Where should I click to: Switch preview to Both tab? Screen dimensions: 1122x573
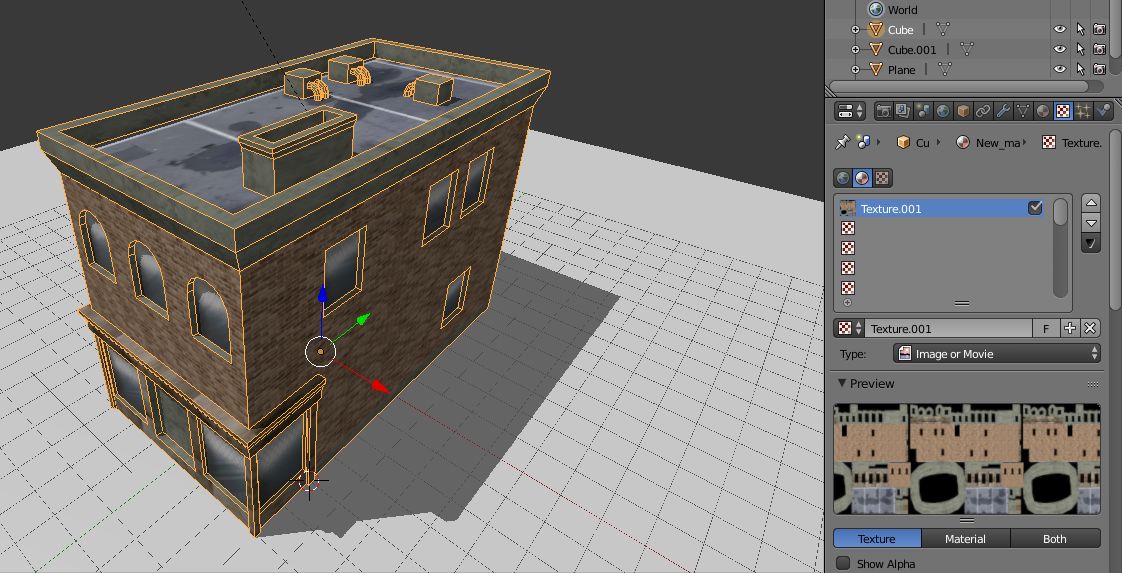coord(1055,539)
